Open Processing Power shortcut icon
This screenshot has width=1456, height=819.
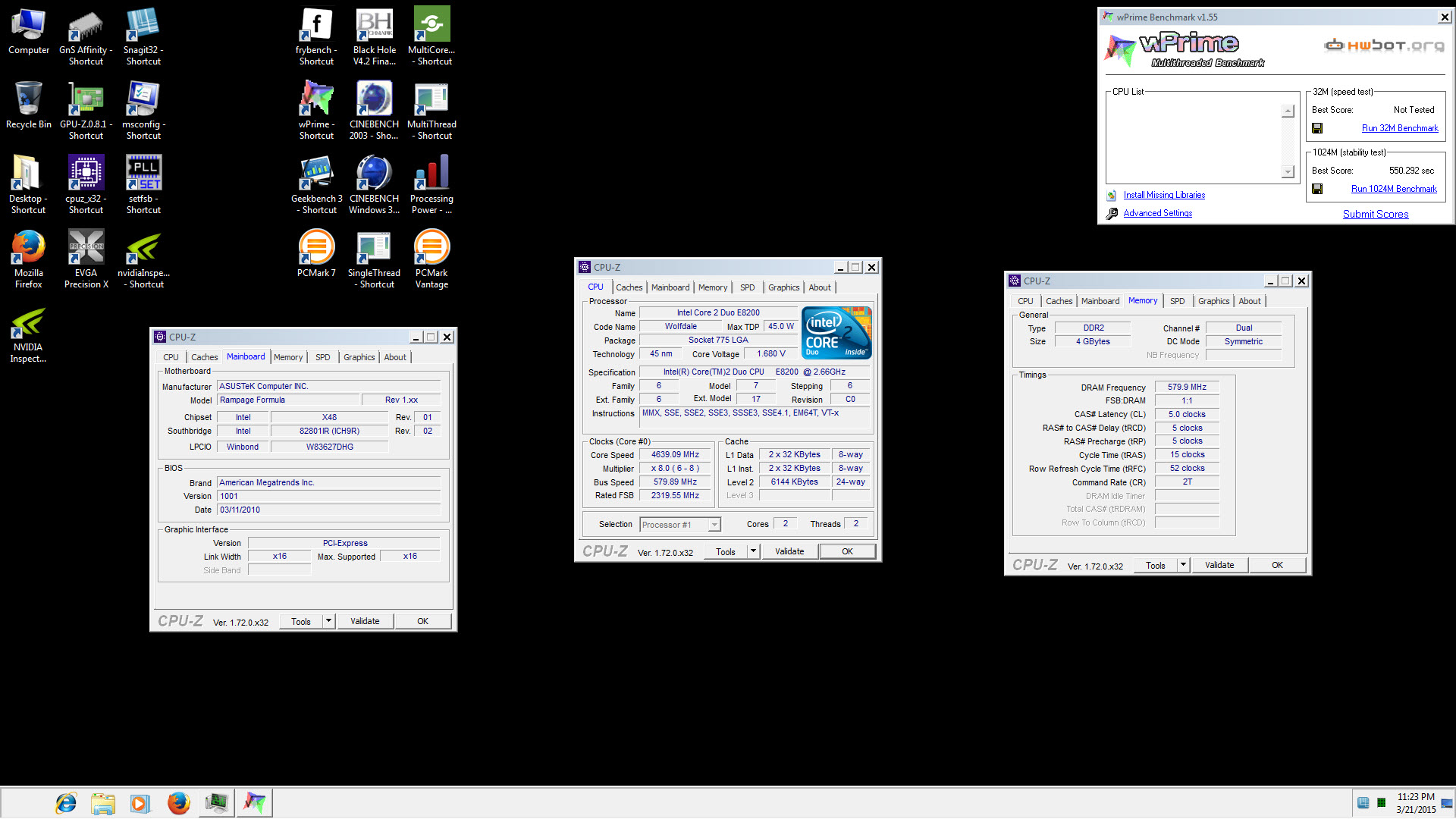click(x=431, y=185)
